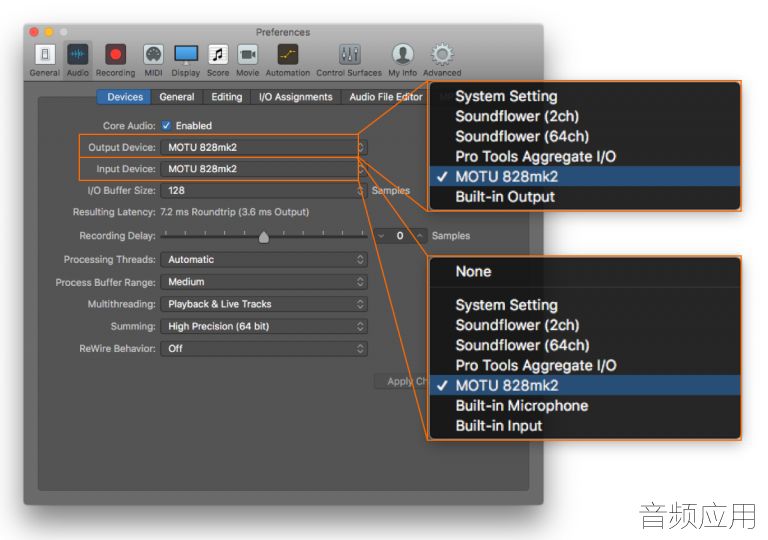Close the Preferences window
This screenshot has height=540, width=768.
pyautogui.click(x=34, y=32)
